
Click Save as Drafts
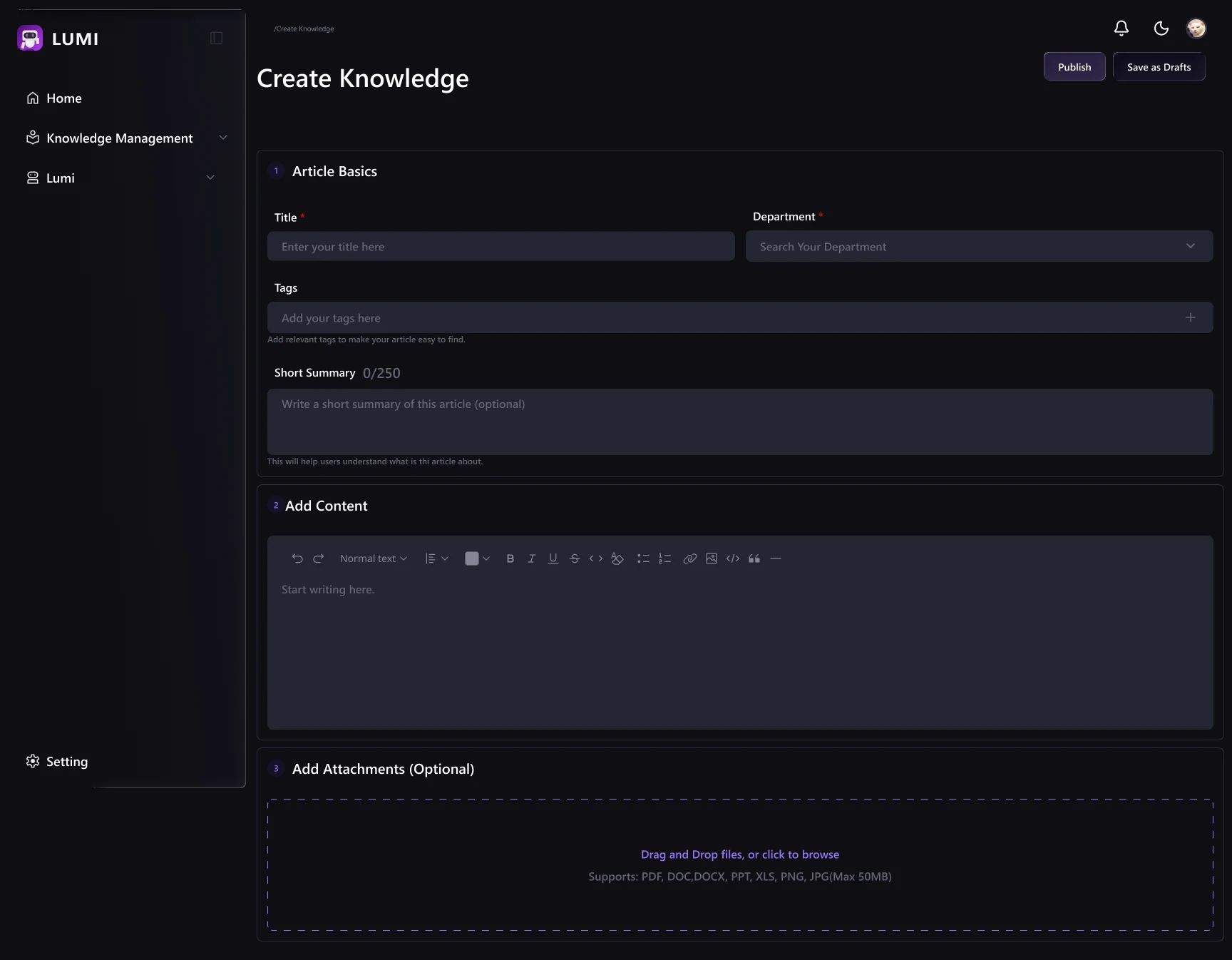point(1159,66)
